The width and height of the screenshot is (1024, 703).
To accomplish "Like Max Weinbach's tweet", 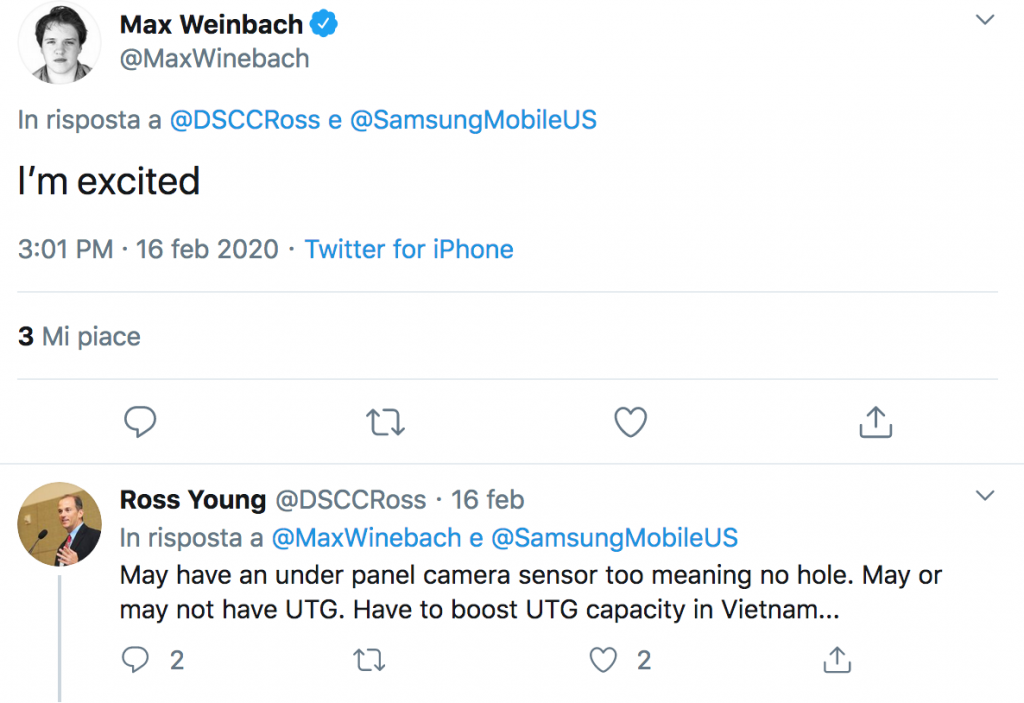I will point(630,423).
